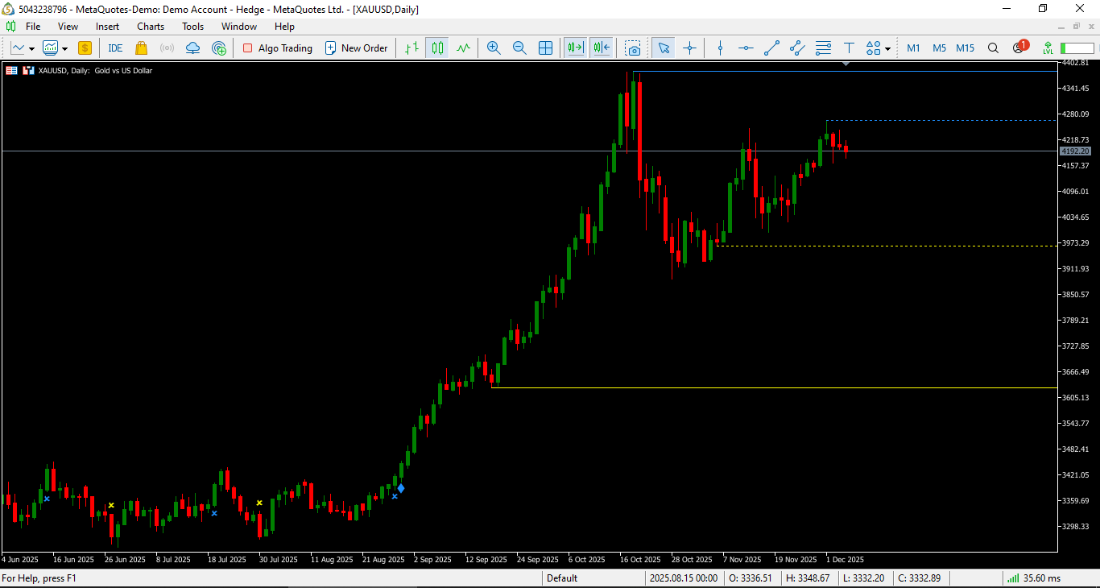1100x588 pixels.
Task: Take a chart screenshot with camera icon
Action: click(634, 47)
